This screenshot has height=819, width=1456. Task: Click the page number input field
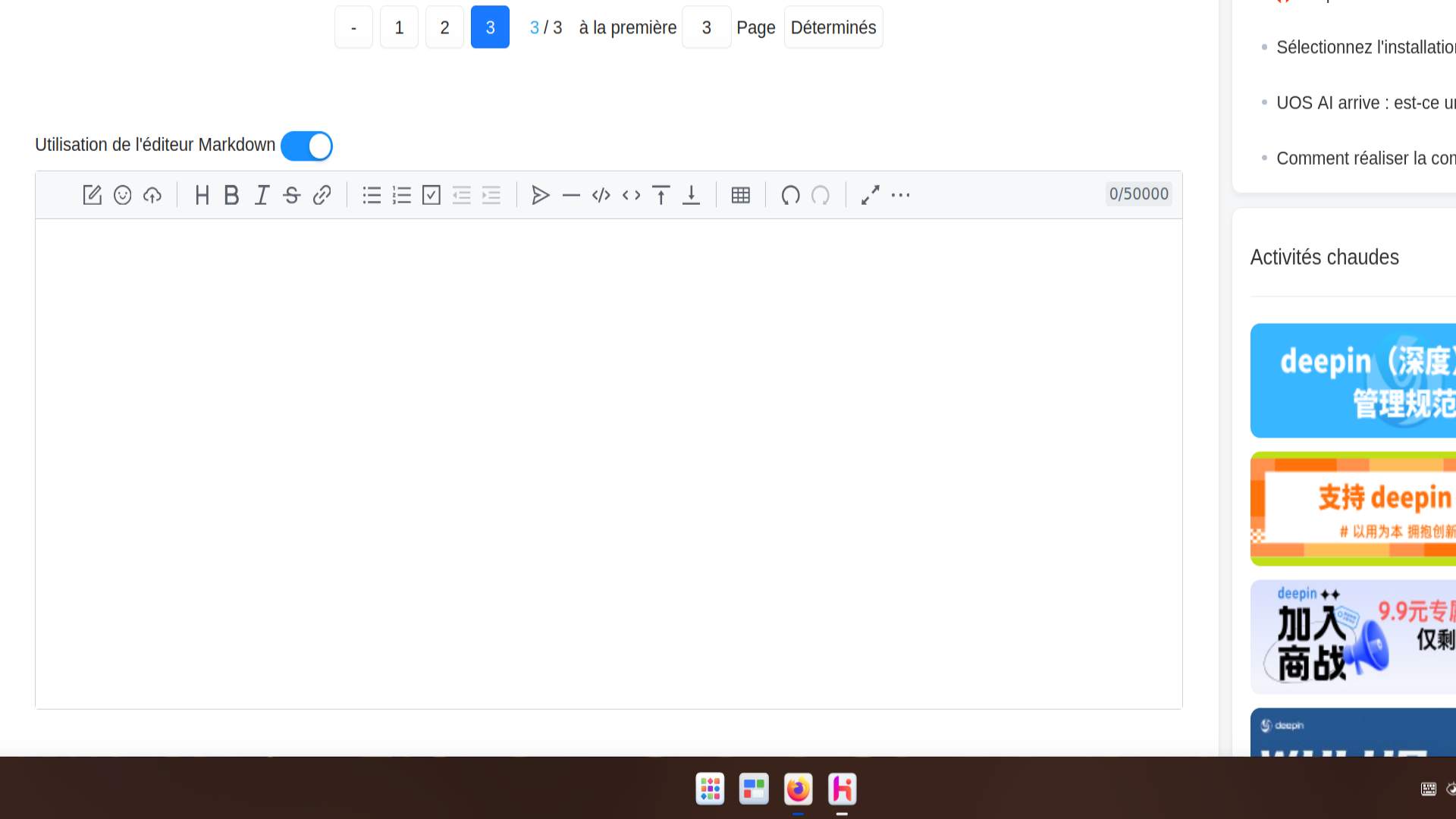tap(707, 27)
